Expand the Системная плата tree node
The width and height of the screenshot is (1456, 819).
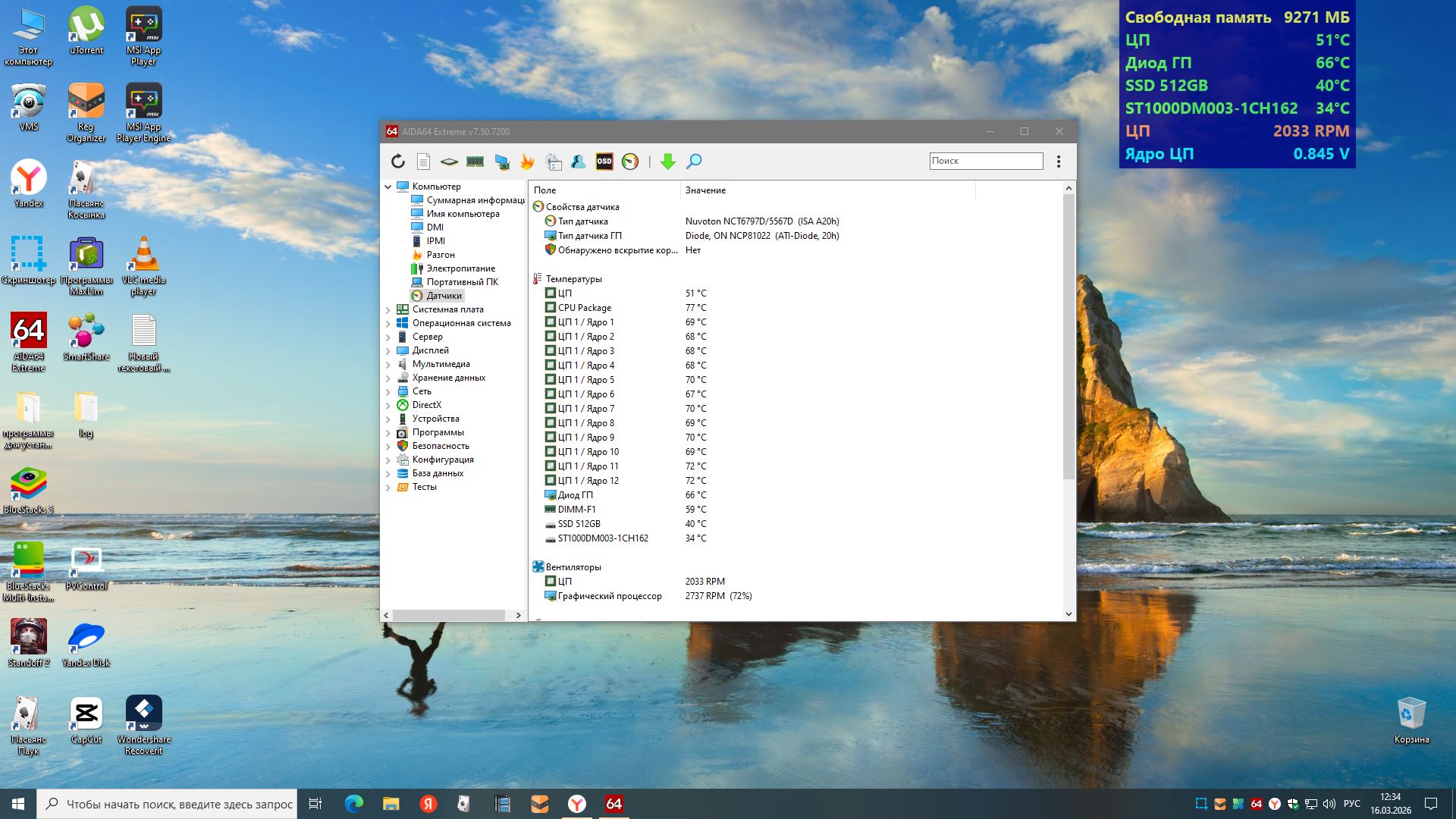pyautogui.click(x=388, y=309)
